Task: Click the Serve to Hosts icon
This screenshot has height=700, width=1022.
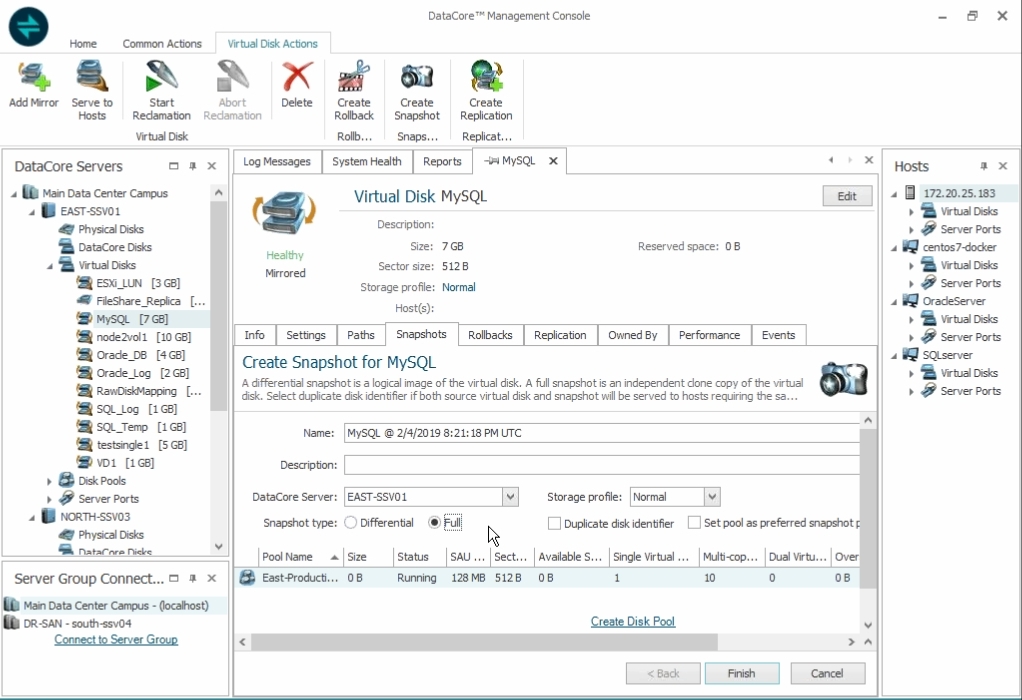Action: [x=92, y=77]
